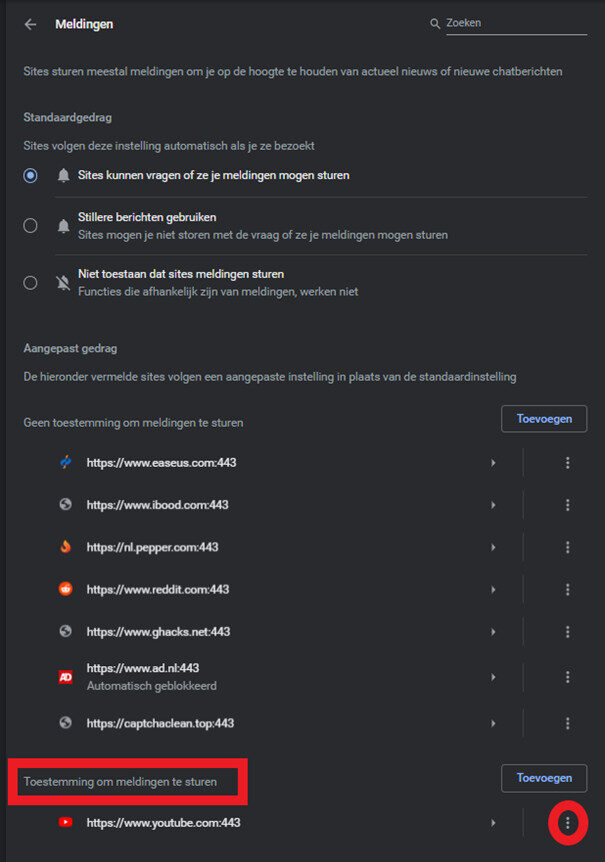Open the three-dot menu for www.reddit.com
Image resolution: width=605 pixels, height=862 pixels.
(x=568, y=589)
